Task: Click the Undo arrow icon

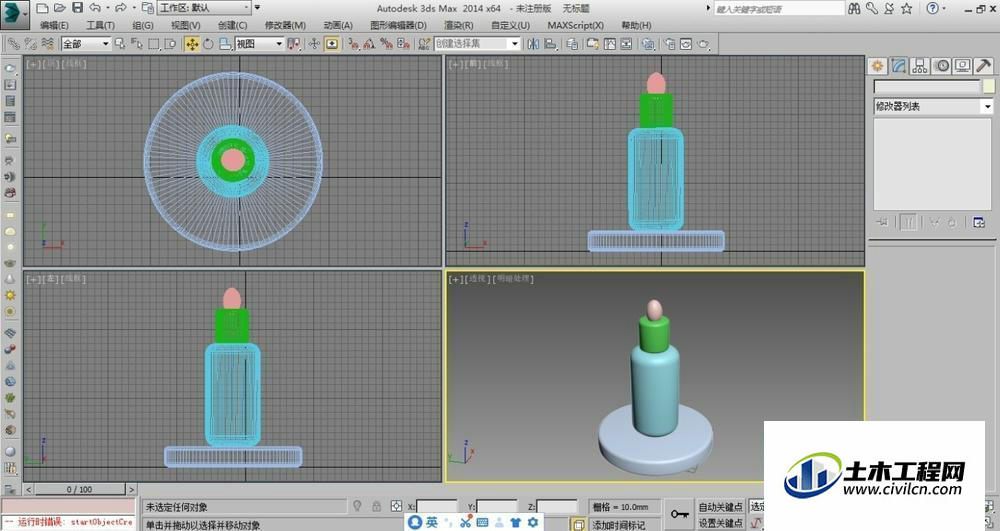Action: tap(95, 8)
